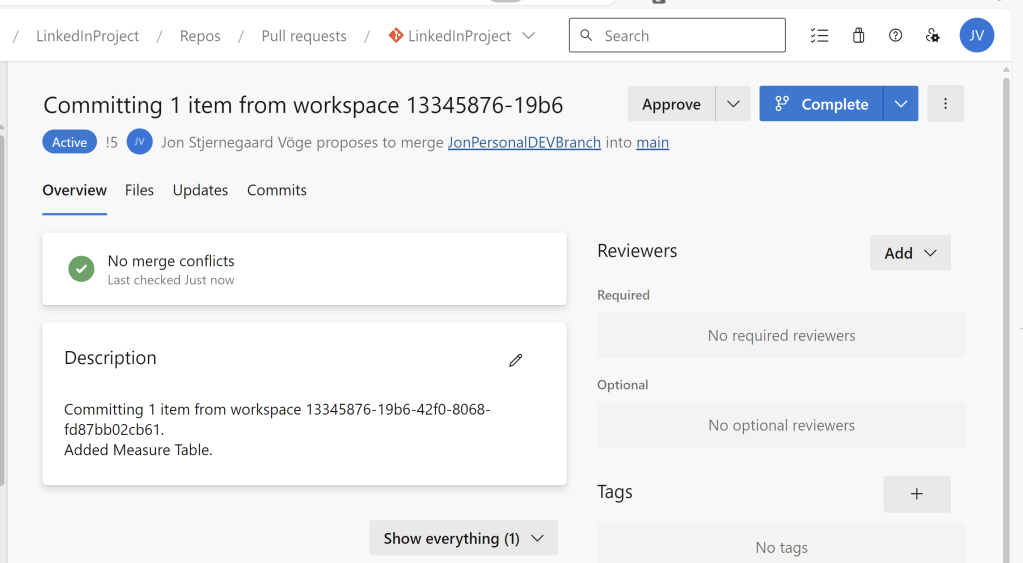Click the author JV avatar beside Active
This screenshot has height=563, width=1023.
(x=139, y=142)
